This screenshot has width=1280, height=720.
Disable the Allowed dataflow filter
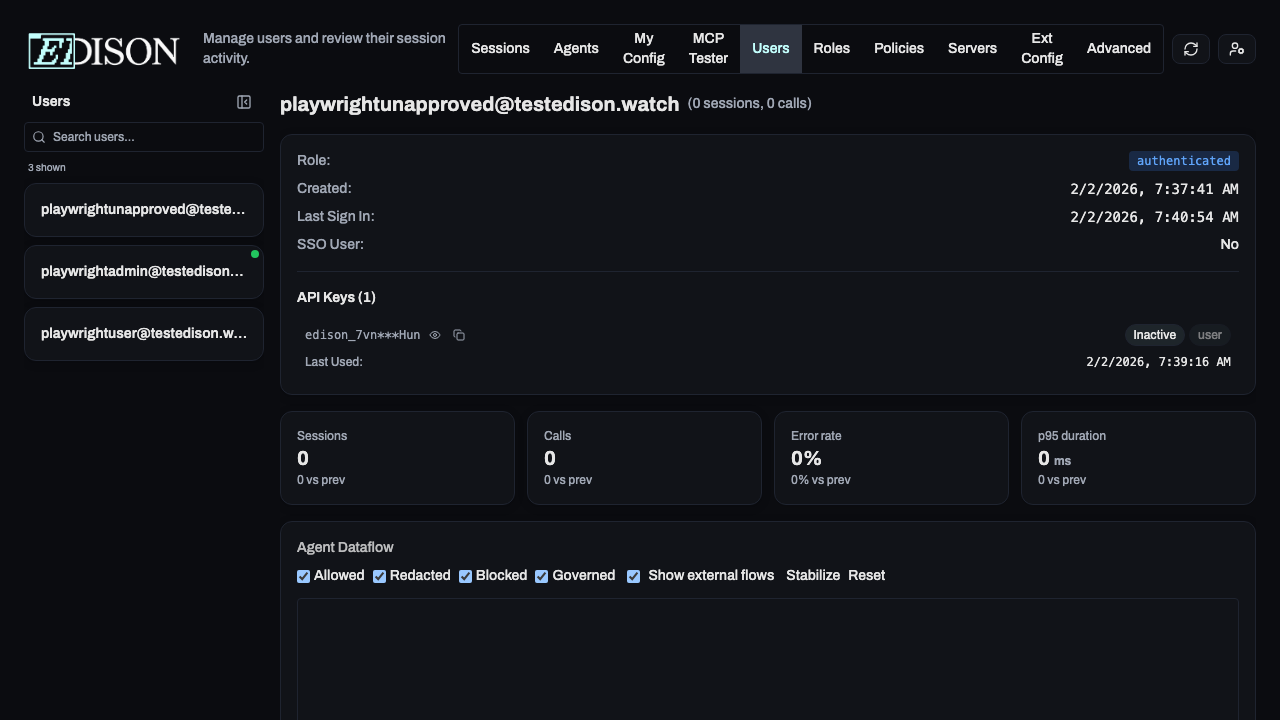click(x=303, y=576)
